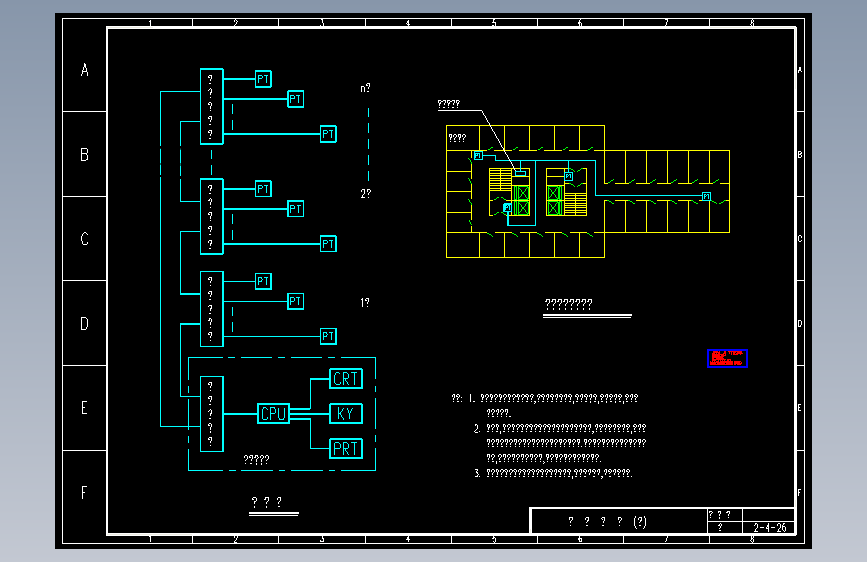Image resolution: width=867 pixels, height=562 pixels.
Task: Click the underlined title below the floor plan
Action: 568,304
